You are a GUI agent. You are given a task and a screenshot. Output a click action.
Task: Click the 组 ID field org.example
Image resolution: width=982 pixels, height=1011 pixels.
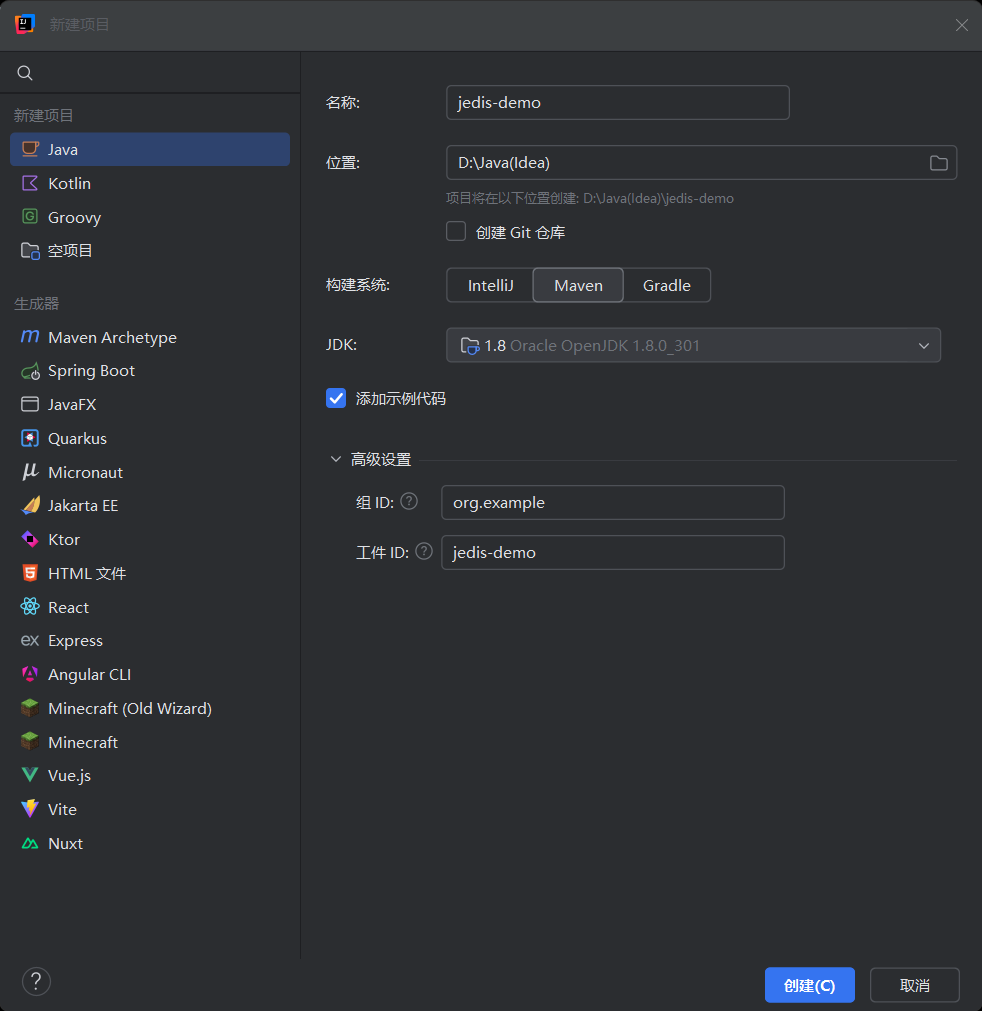613,502
